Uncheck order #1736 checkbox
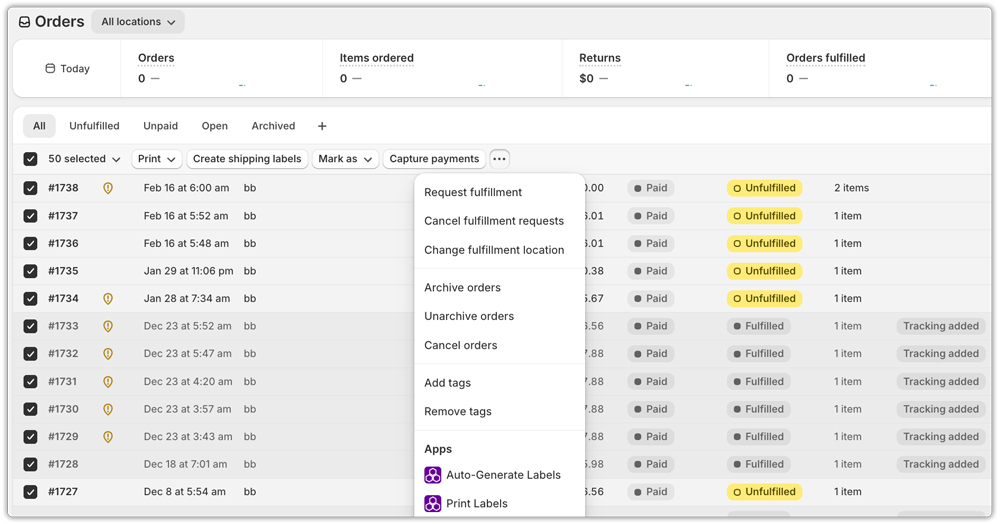This screenshot has width=1000, height=524. [x=30, y=244]
